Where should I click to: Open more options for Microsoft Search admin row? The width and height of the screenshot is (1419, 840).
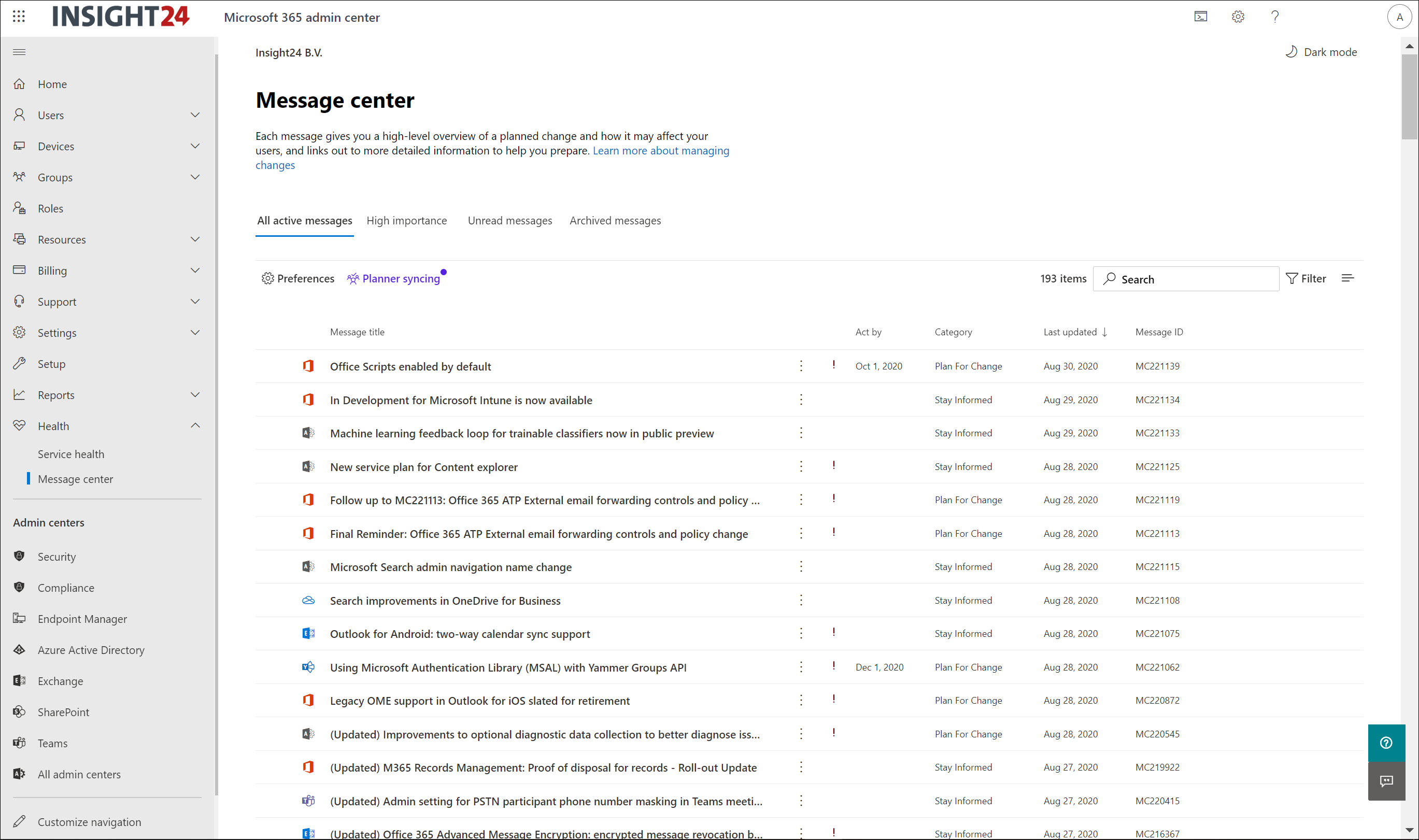(x=801, y=566)
